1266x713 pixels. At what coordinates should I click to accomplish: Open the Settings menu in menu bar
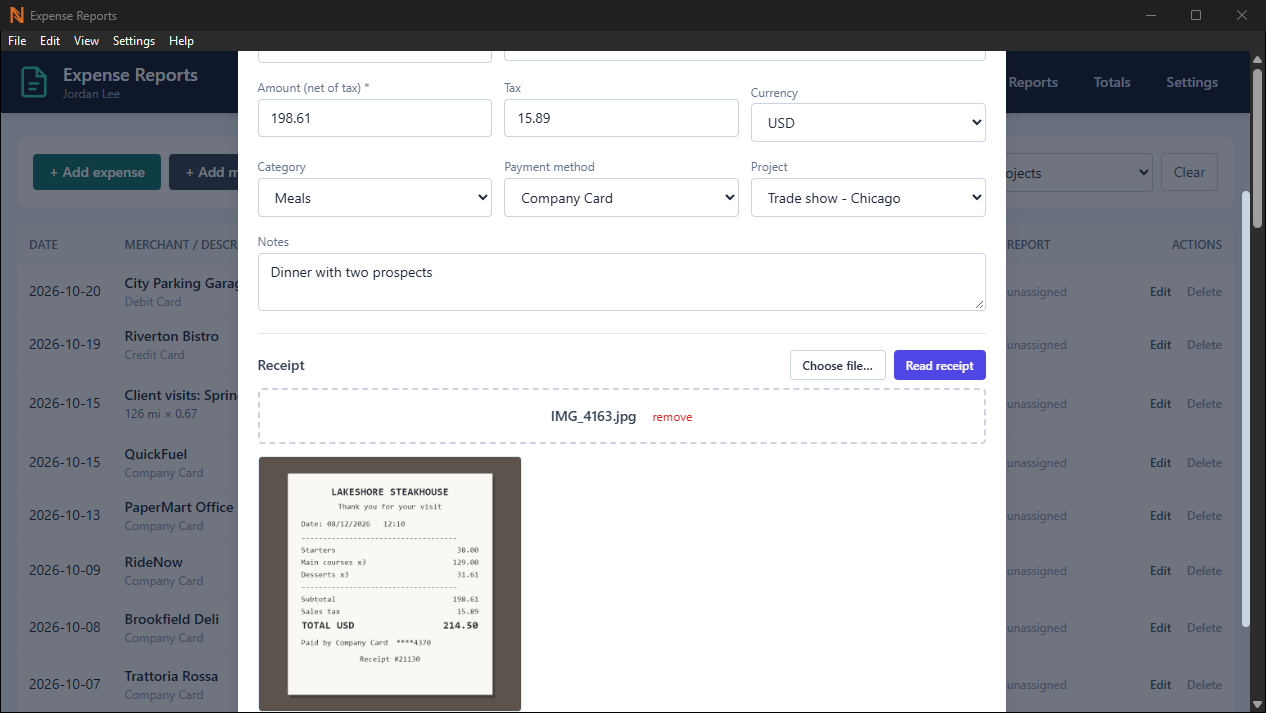[134, 41]
